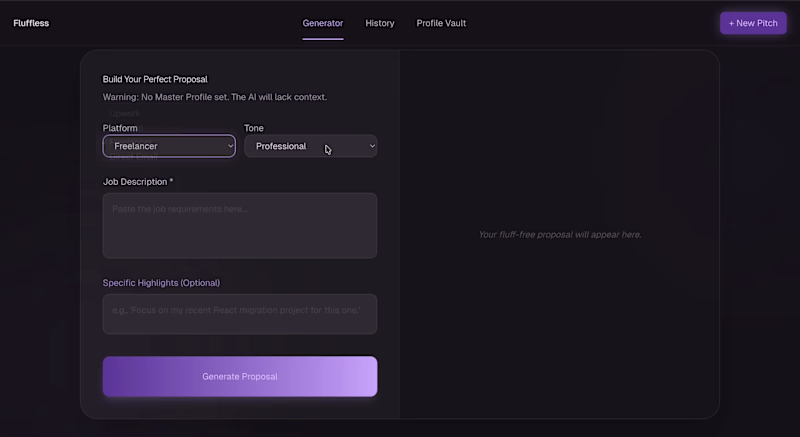This screenshot has width=800, height=437.
Task: Go to the Profile Vault tab
Action: (441, 23)
